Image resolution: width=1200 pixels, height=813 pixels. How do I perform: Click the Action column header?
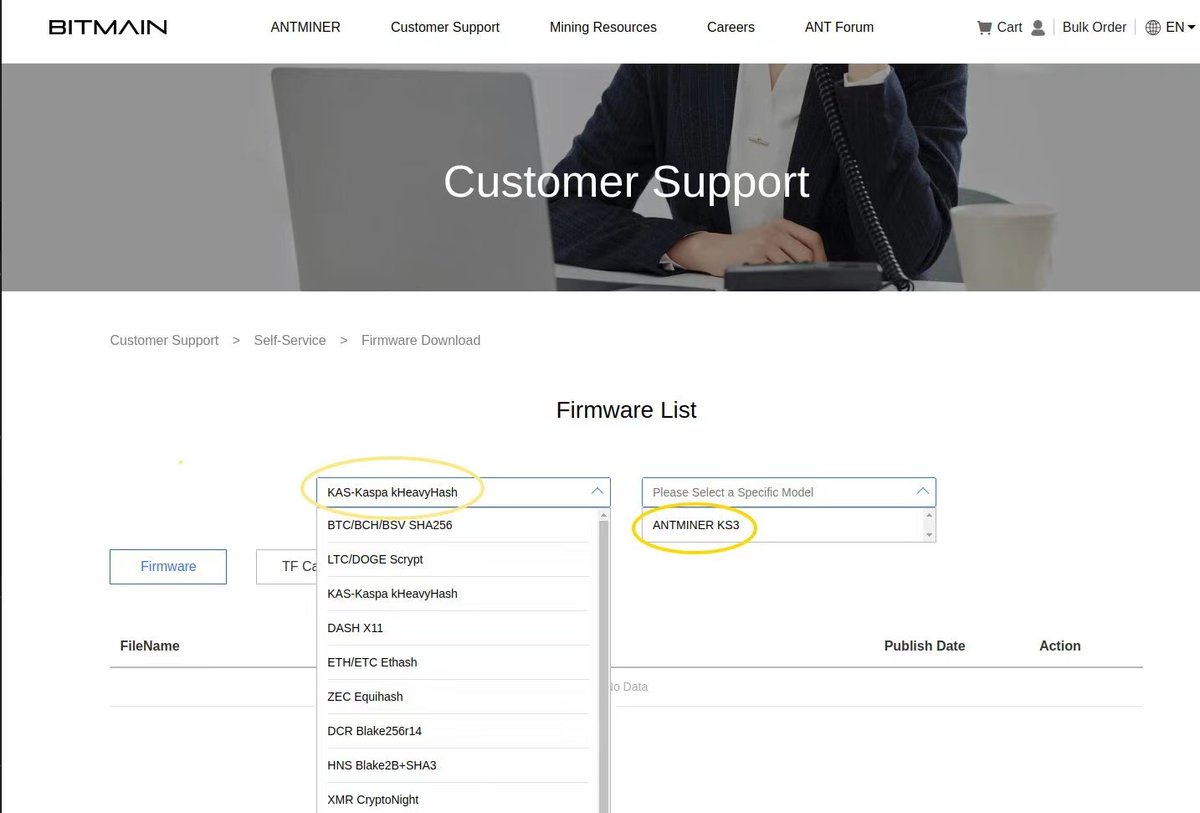pos(1060,646)
